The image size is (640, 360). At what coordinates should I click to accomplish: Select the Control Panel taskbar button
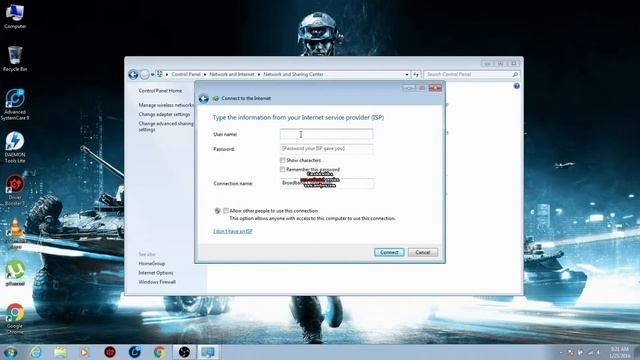pyautogui.click(x=208, y=352)
